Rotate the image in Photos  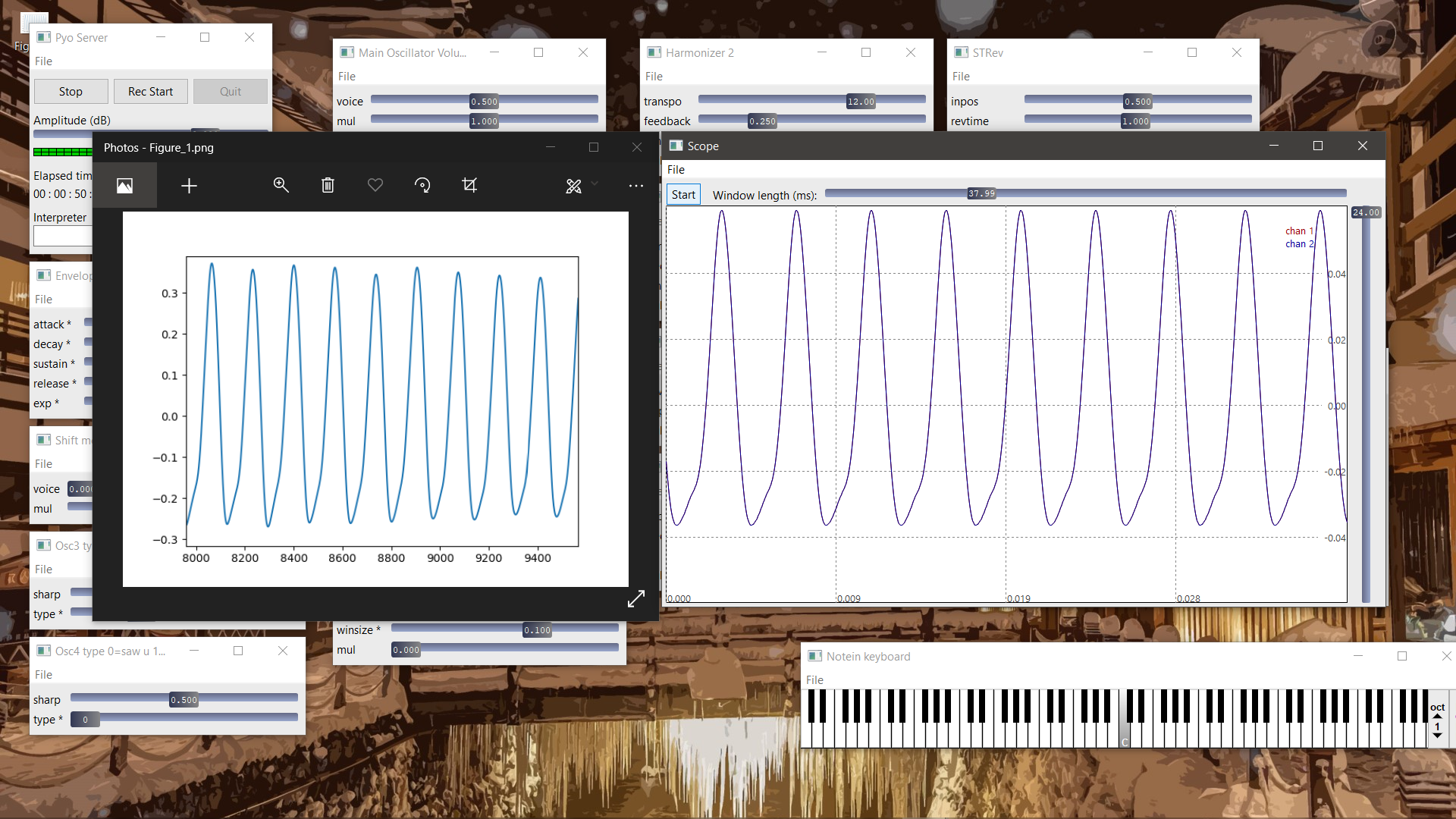(x=422, y=186)
